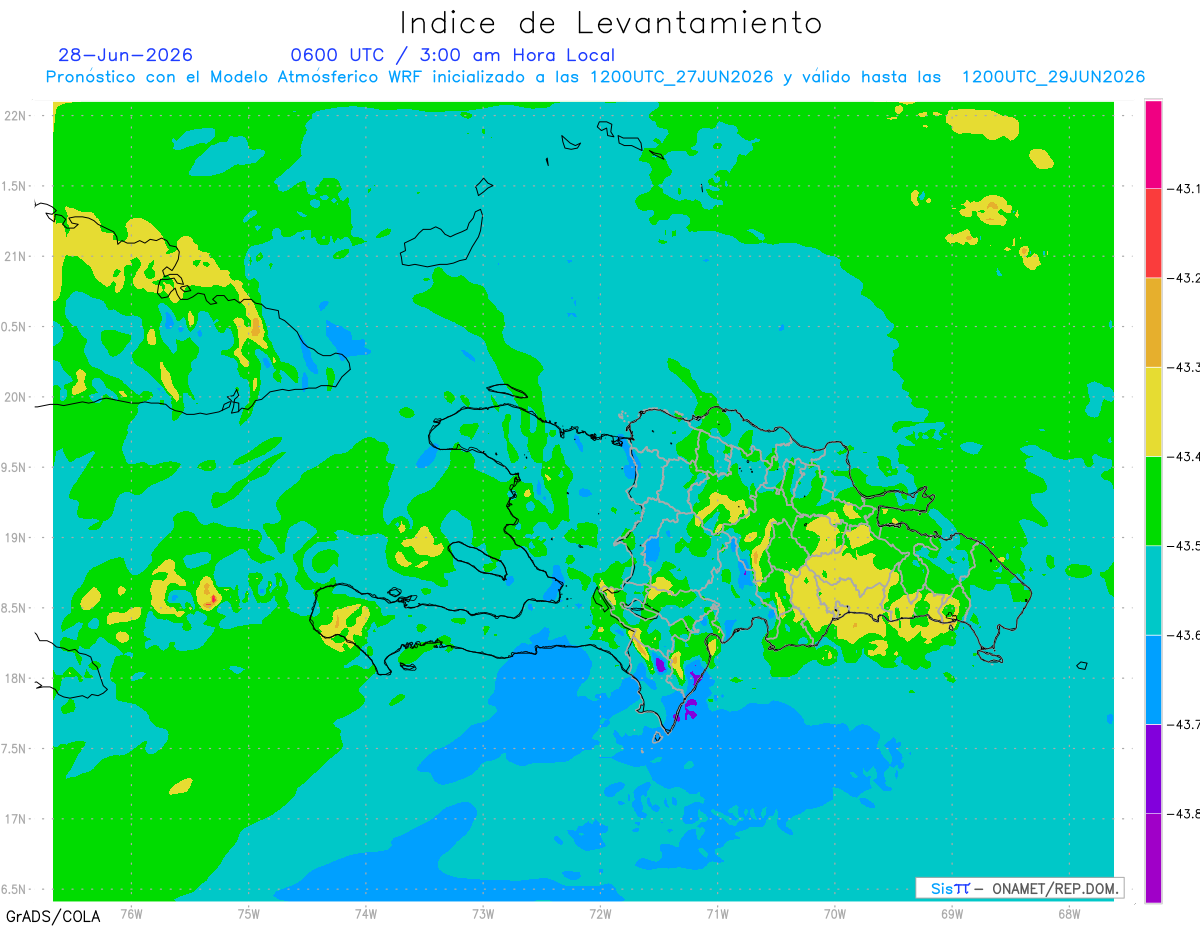Click the '1200UTC_29JUN2026' valid-until time
This screenshot has height=927, width=1200.
pos(1053,77)
